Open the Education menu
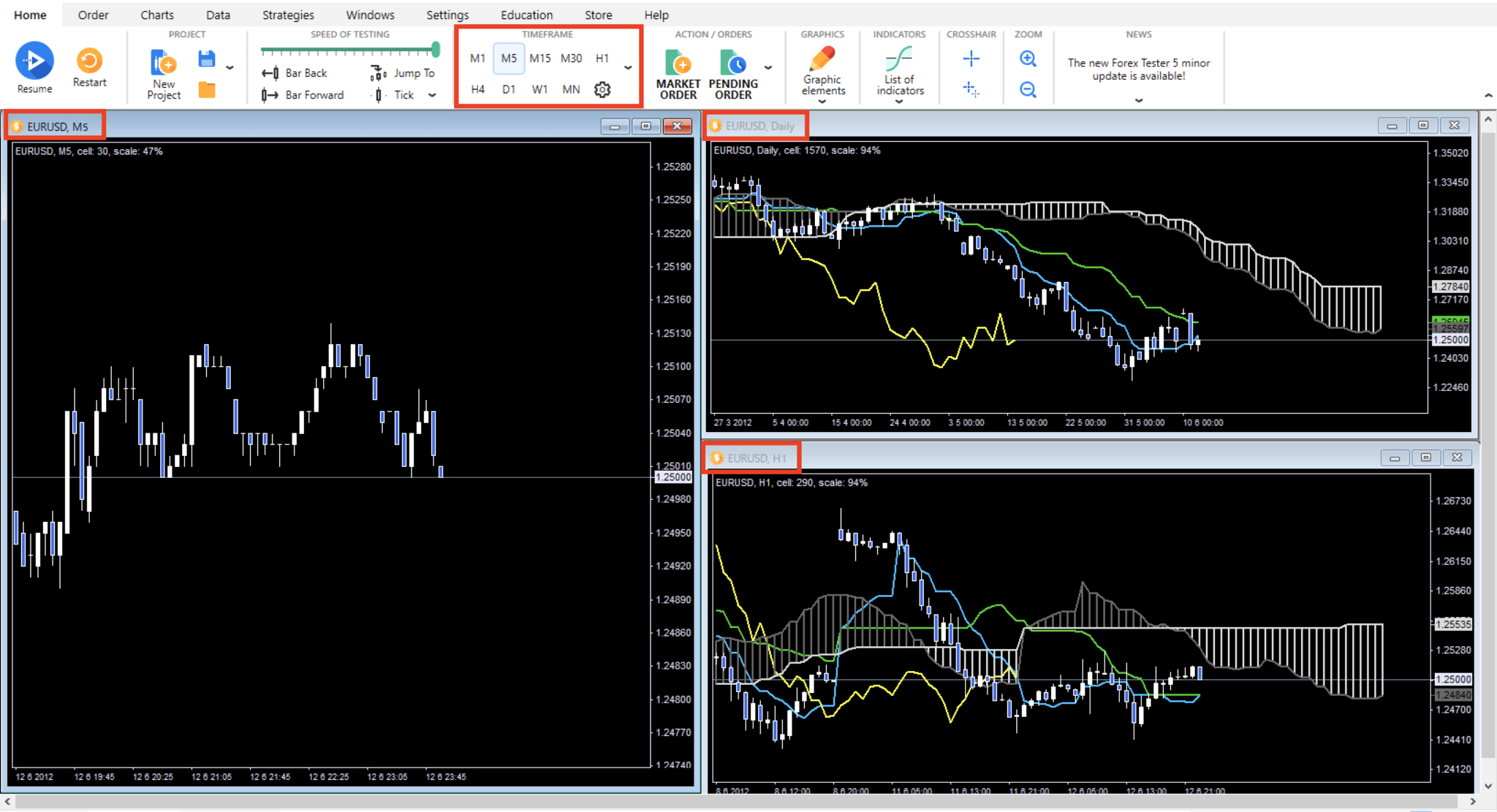 [526, 15]
